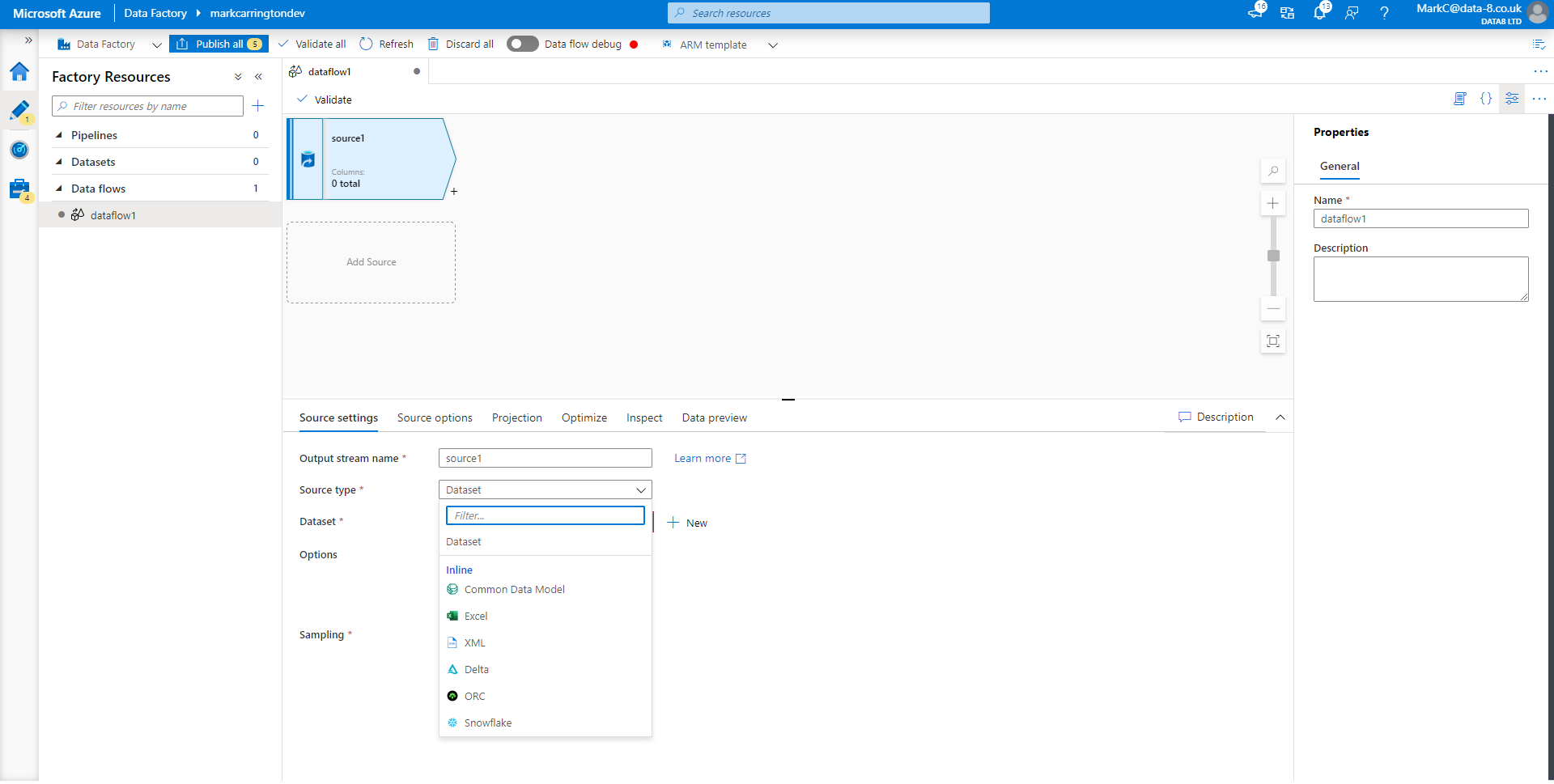Open the Projection tab
1554x784 pixels.
point(516,417)
